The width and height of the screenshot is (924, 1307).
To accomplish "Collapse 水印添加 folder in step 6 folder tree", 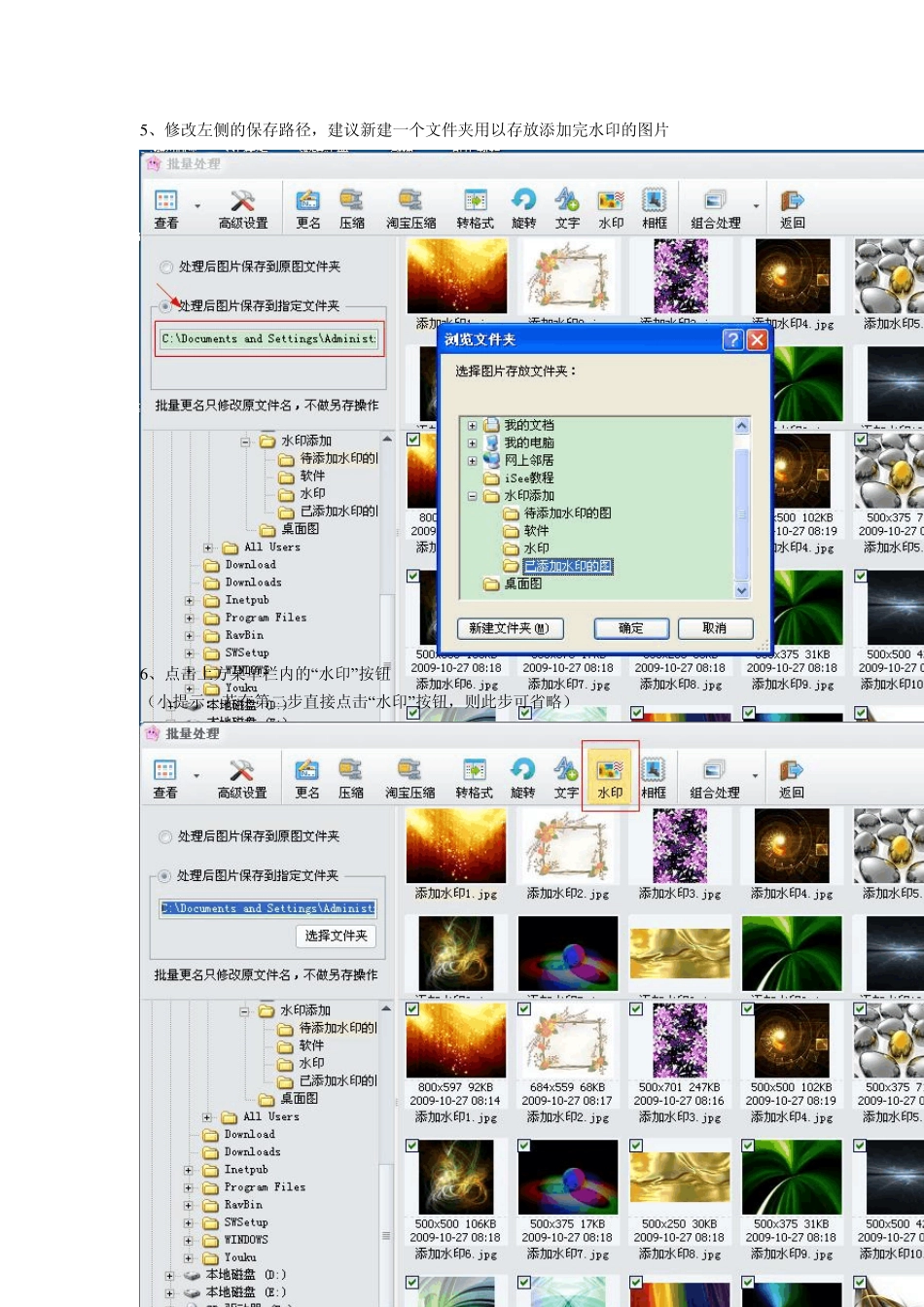I will (244, 1010).
